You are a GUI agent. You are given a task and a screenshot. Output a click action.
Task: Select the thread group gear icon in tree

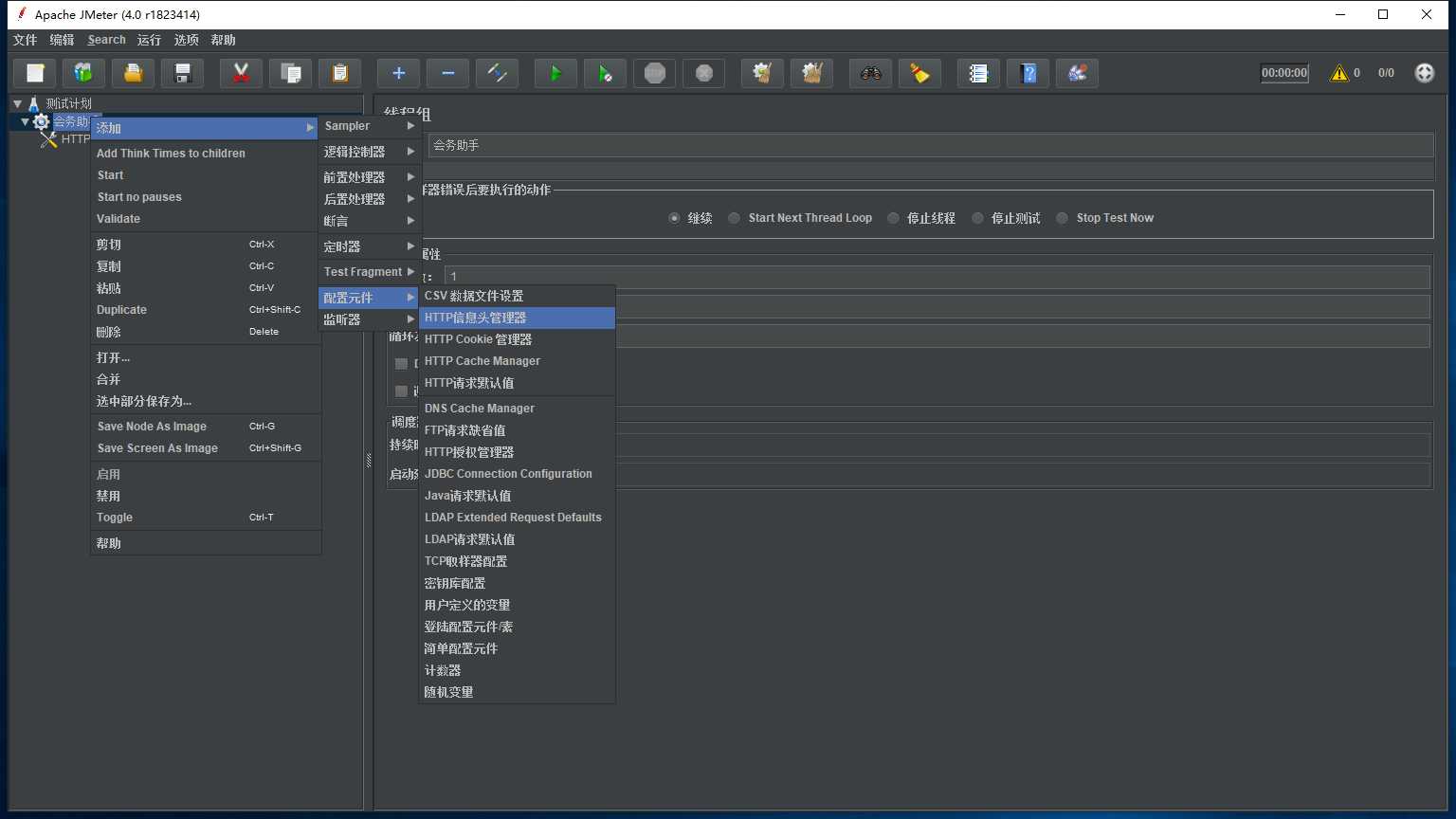41,121
